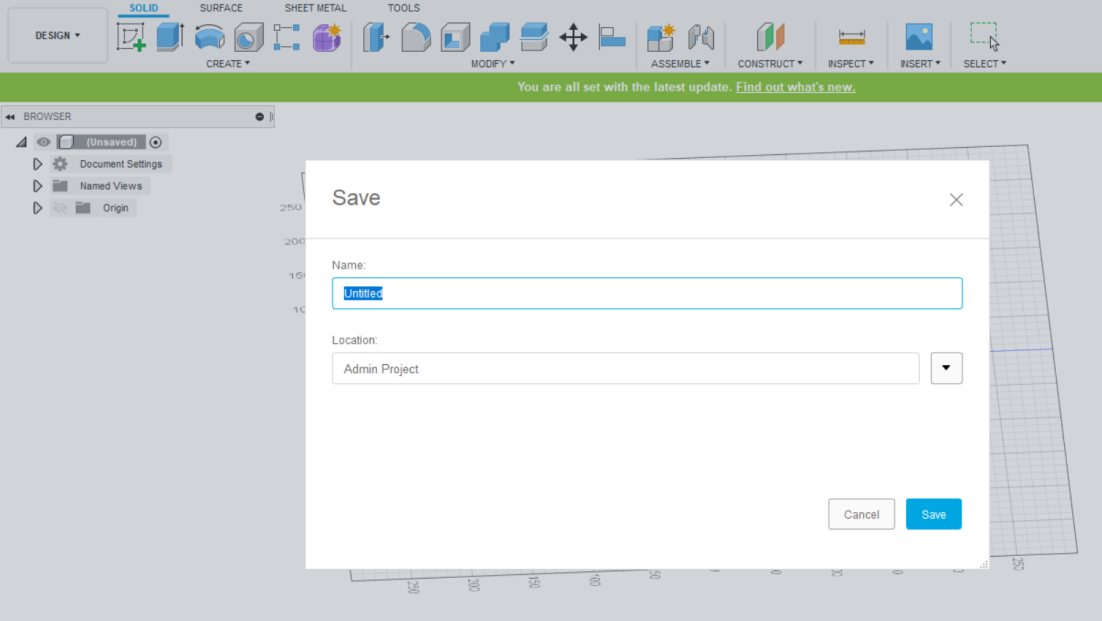The image size is (1102, 621).
Task: Select the Create Form tool
Action: (x=327, y=37)
